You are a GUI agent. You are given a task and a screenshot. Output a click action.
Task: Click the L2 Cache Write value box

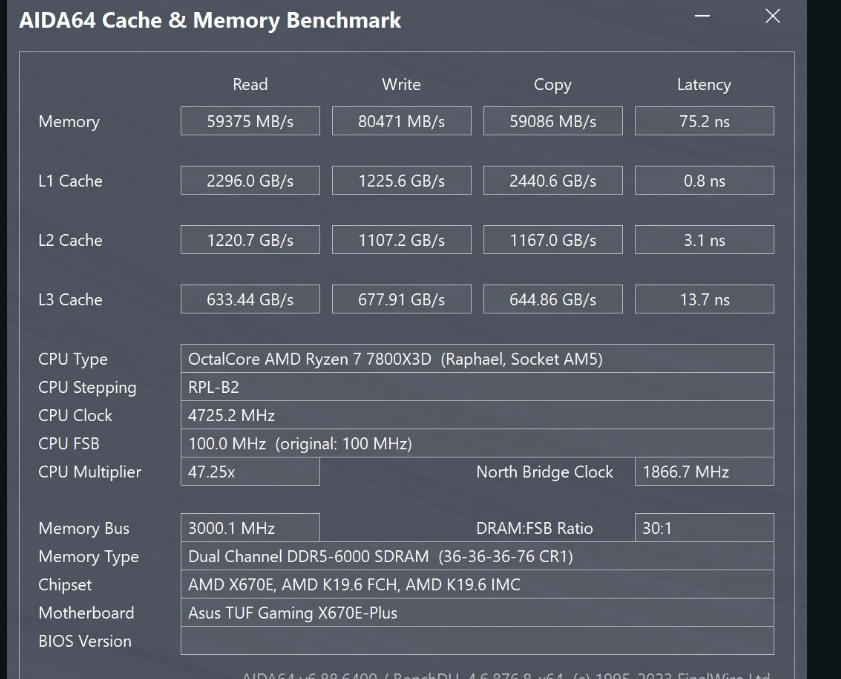coord(401,240)
